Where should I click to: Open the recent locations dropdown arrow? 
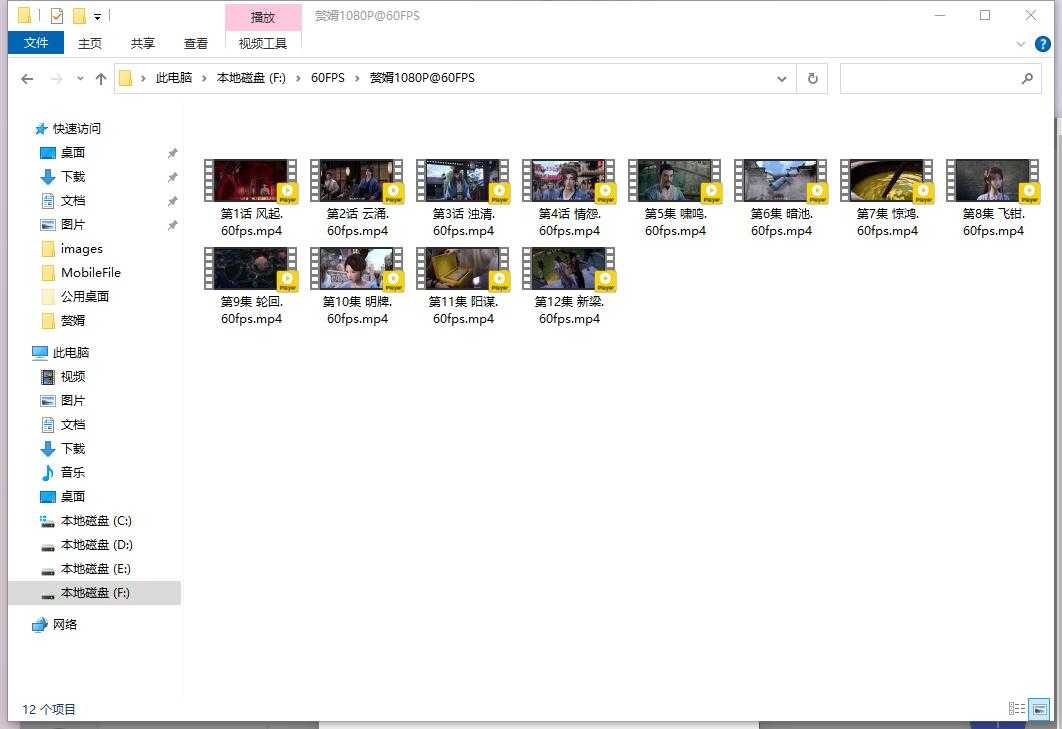(x=80, y=79)
